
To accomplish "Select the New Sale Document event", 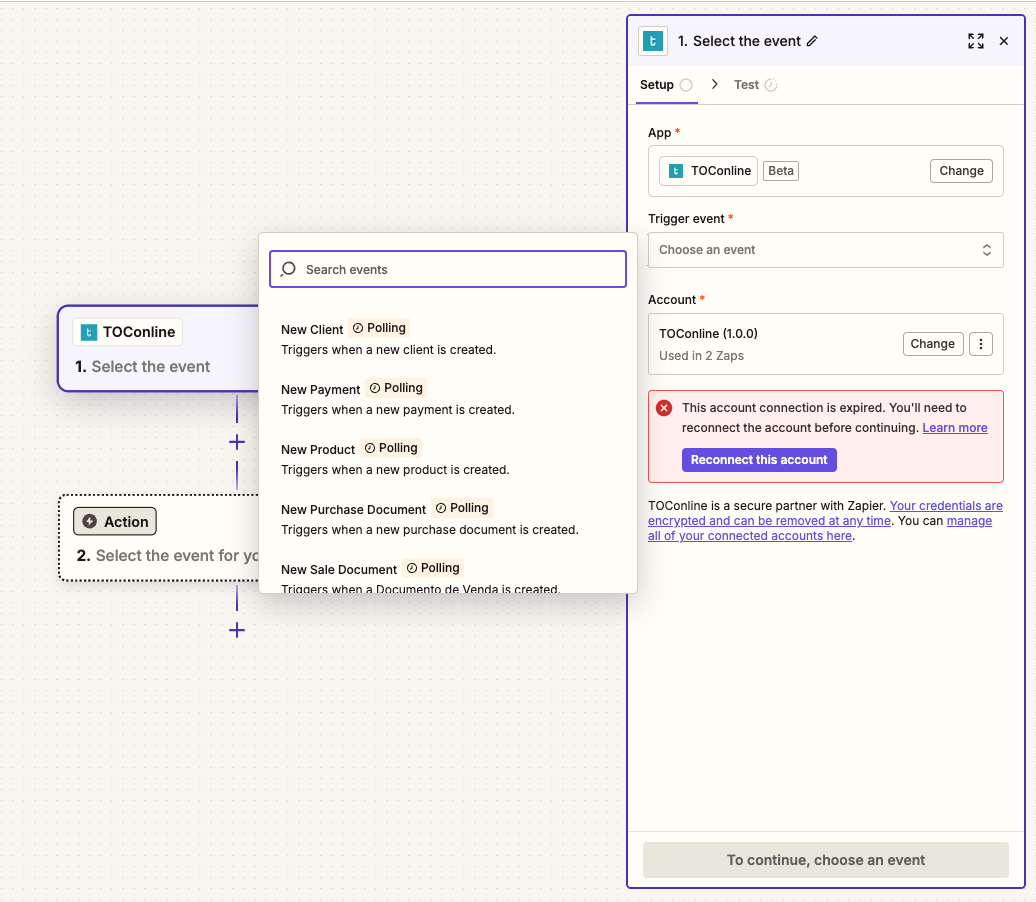I will 447,578.
